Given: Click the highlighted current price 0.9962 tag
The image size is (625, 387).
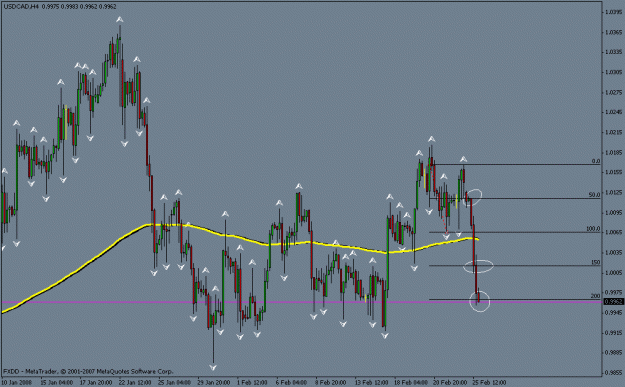Looking at the screenshot, I should 613,302.
